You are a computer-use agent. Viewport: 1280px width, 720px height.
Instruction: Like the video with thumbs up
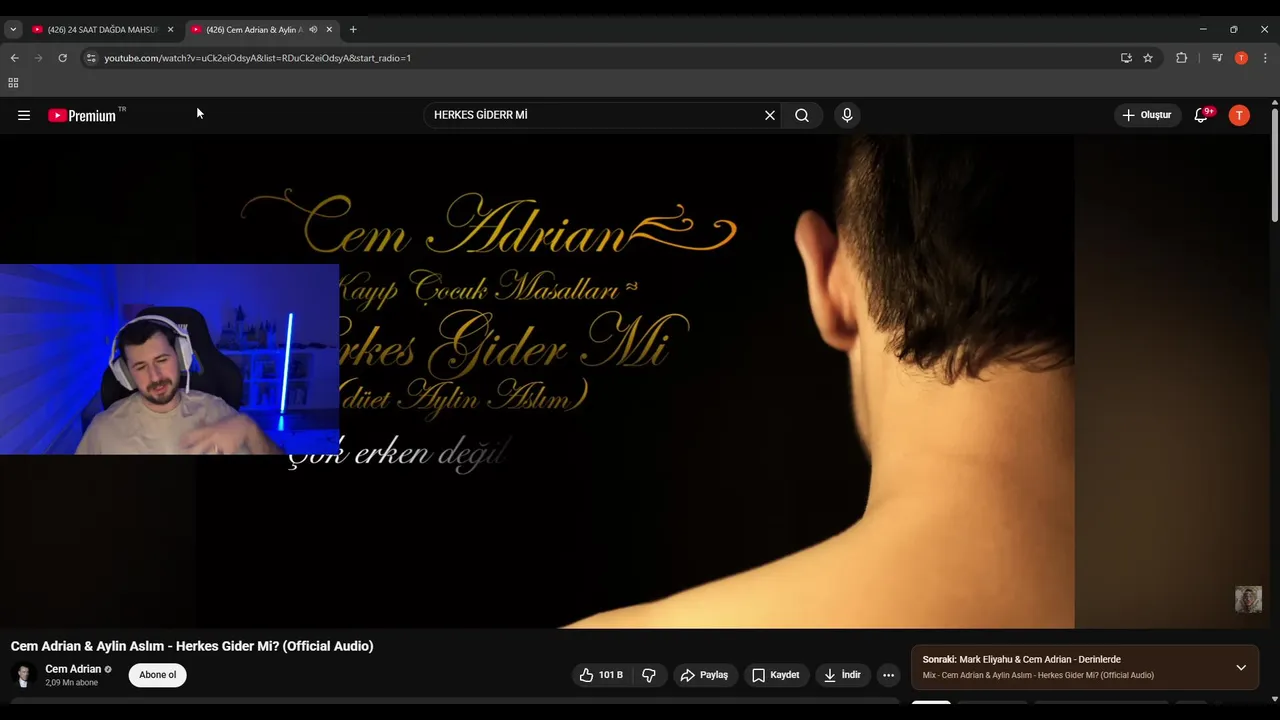(x=601, y=675)
